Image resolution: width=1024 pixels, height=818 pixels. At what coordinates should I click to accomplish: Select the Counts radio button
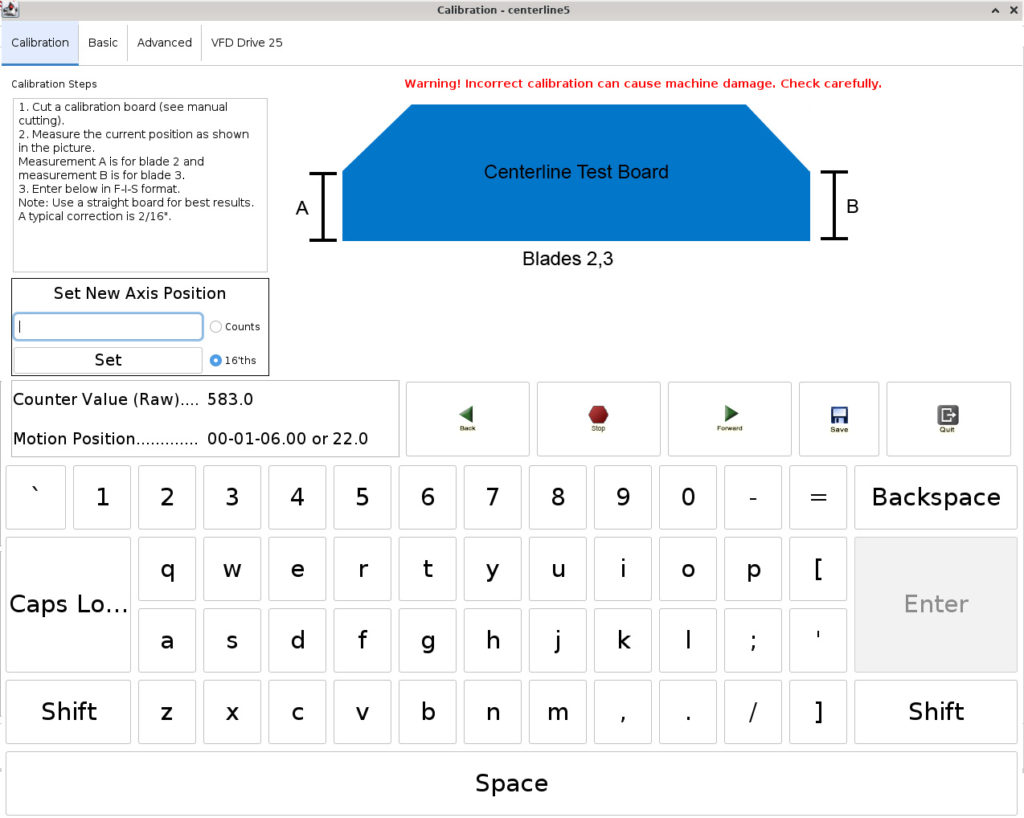216,326
